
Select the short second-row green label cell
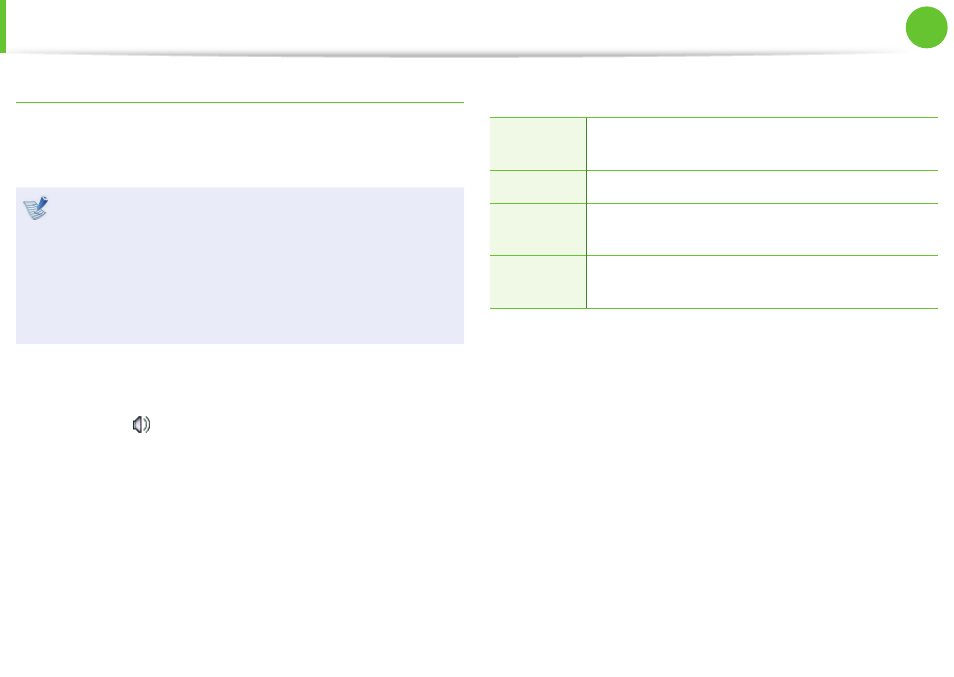pyautogui.click(x=538, y=187)
